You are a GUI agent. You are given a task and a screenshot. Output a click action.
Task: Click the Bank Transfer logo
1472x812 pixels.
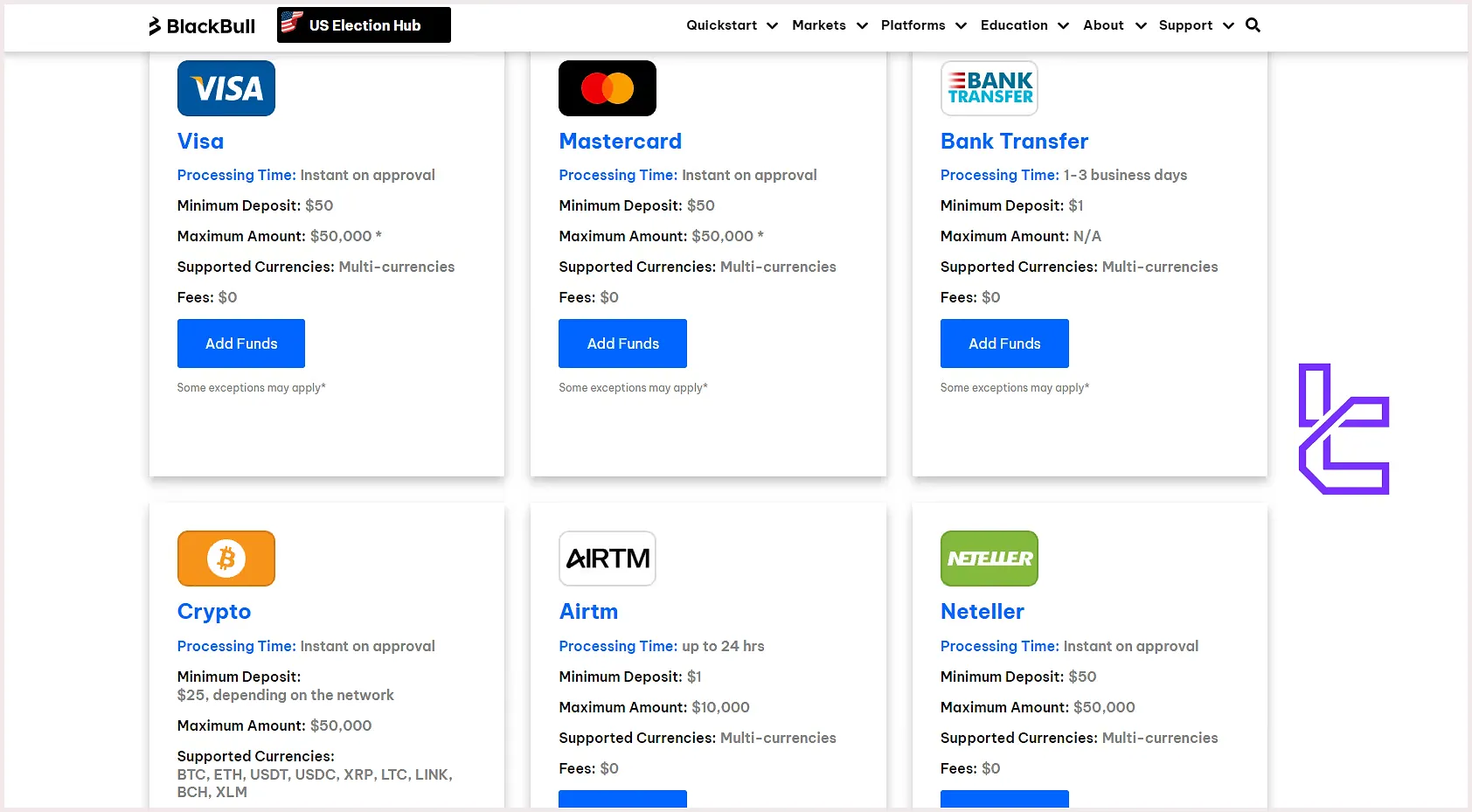click(989, 88)
